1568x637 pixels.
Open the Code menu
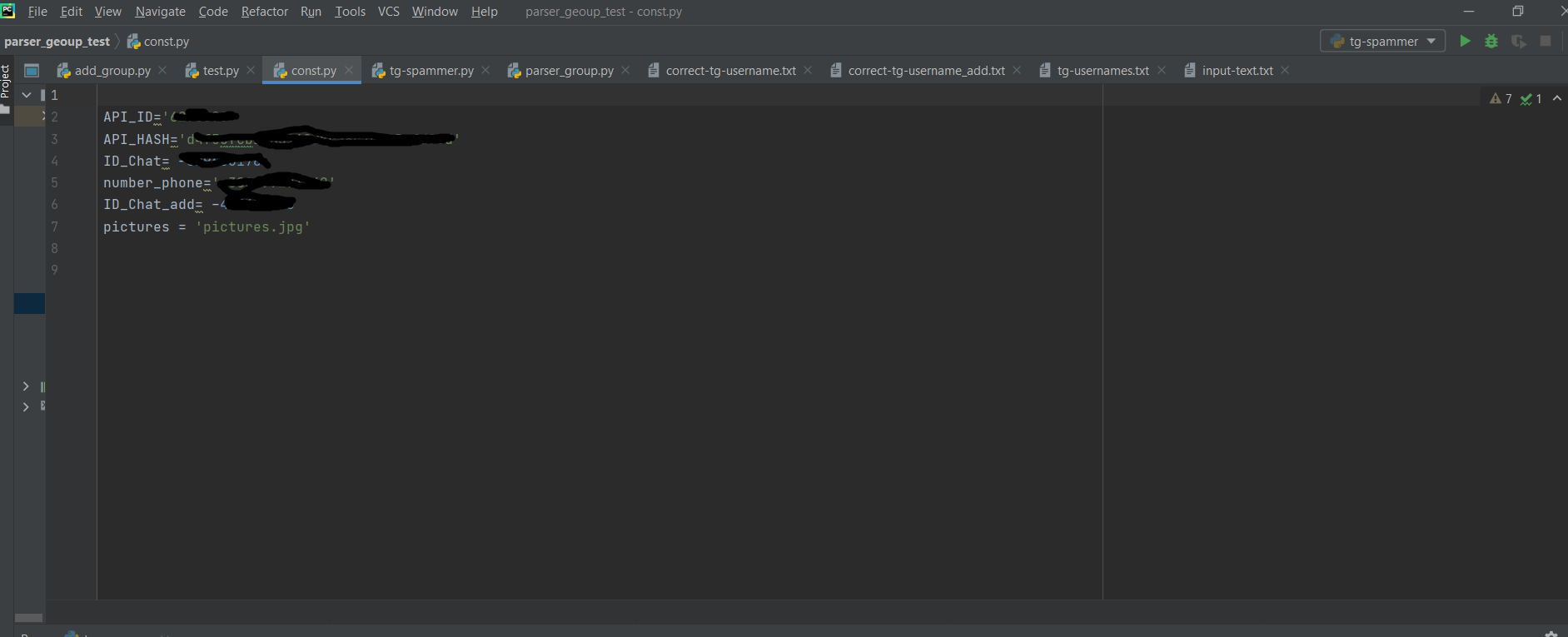click(x=213, y=12)
